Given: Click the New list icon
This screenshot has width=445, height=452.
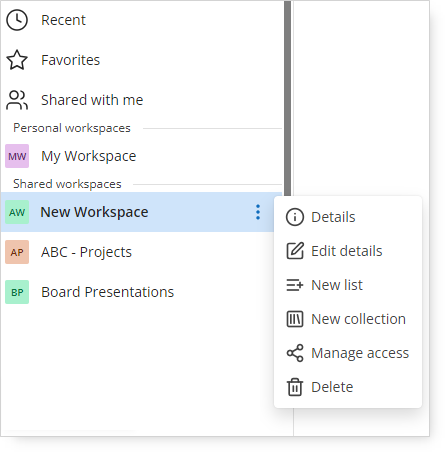Looking at the screenshot, I should pyautogui.click(x=295, y=285).
